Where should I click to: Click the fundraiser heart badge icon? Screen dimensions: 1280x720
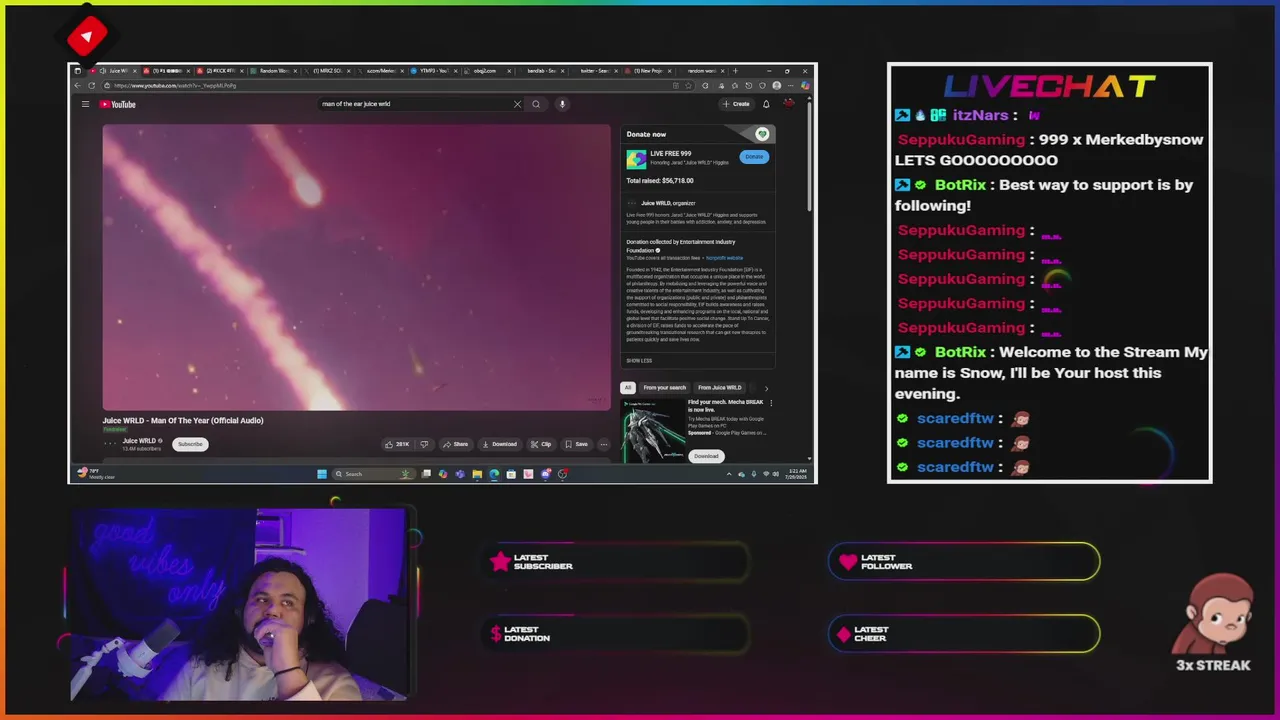(762, 134)
